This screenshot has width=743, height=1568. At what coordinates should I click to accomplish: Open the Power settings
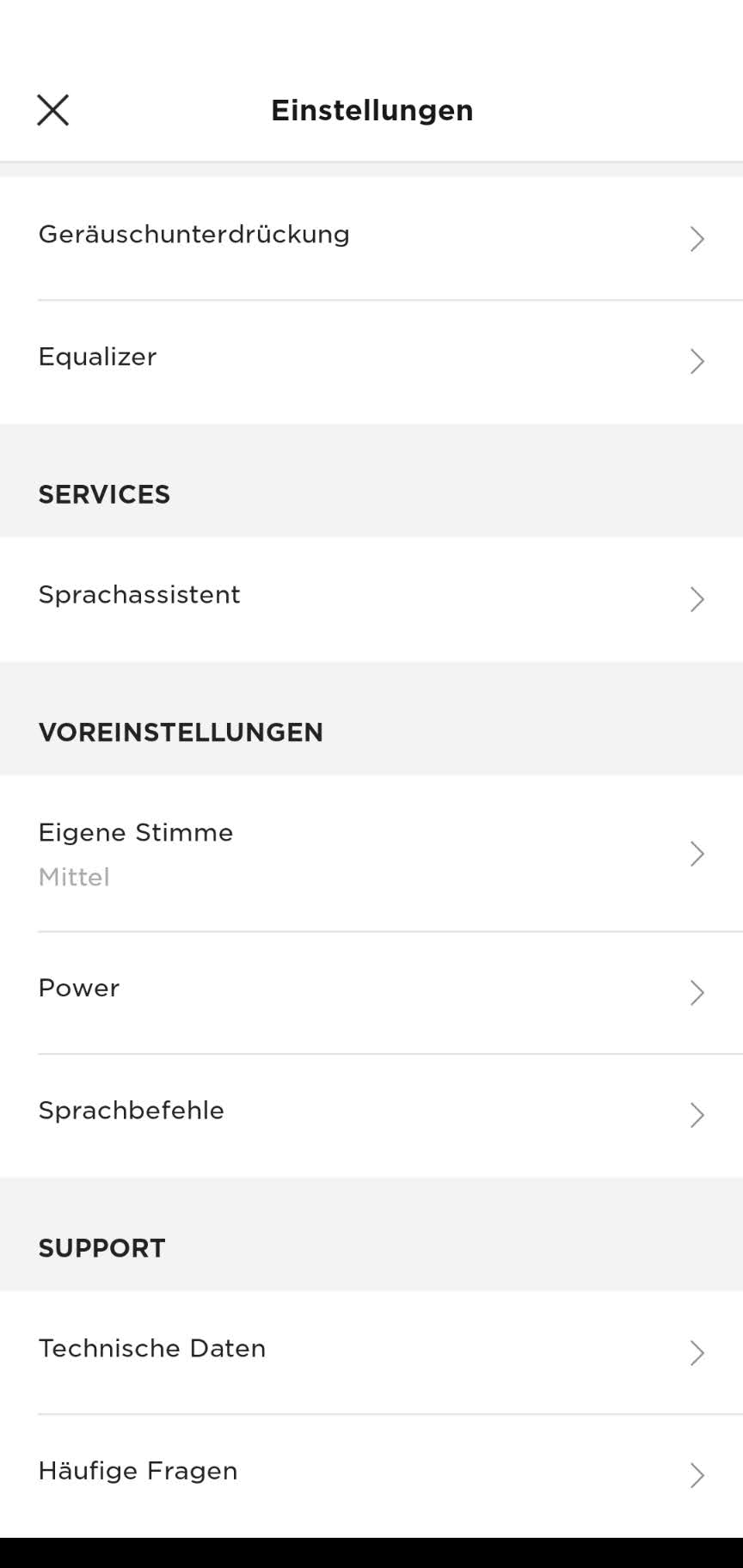(79, 989)
